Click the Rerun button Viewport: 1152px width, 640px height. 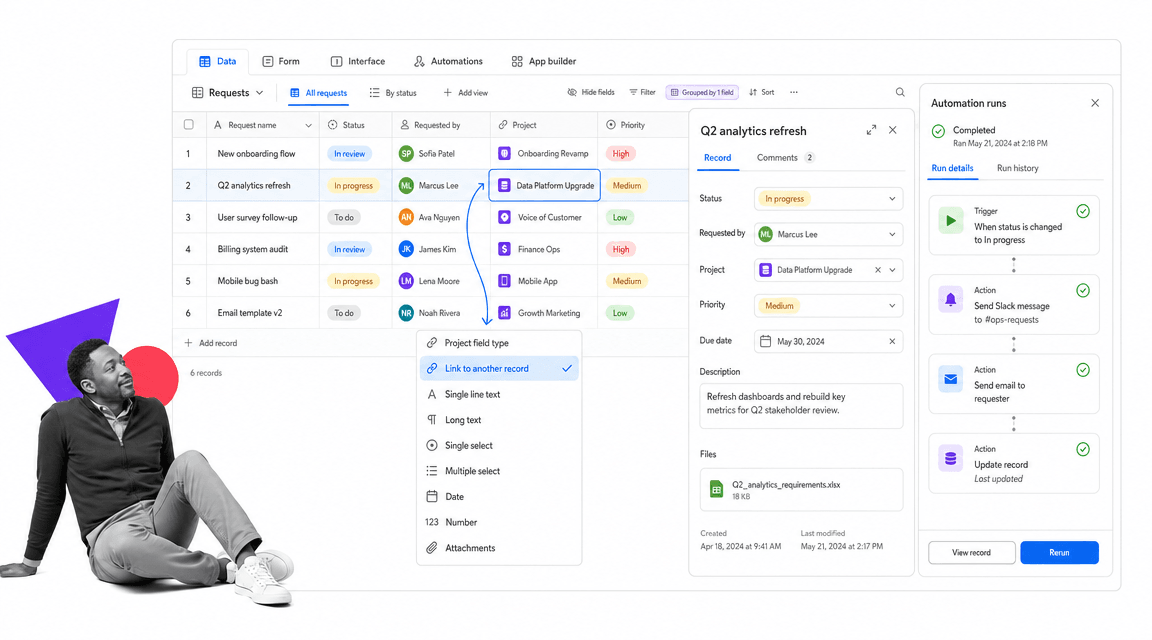pos(1059,553)
